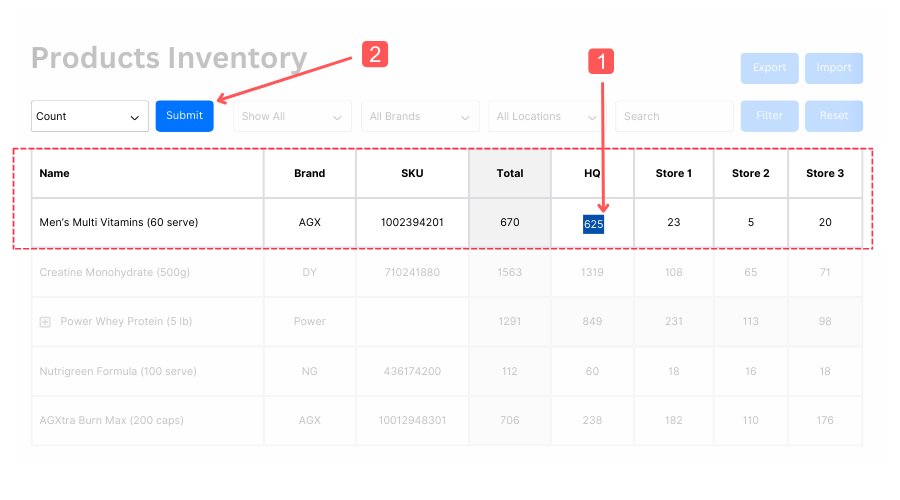
Task: Click the Import button
Action: [833, 68]
